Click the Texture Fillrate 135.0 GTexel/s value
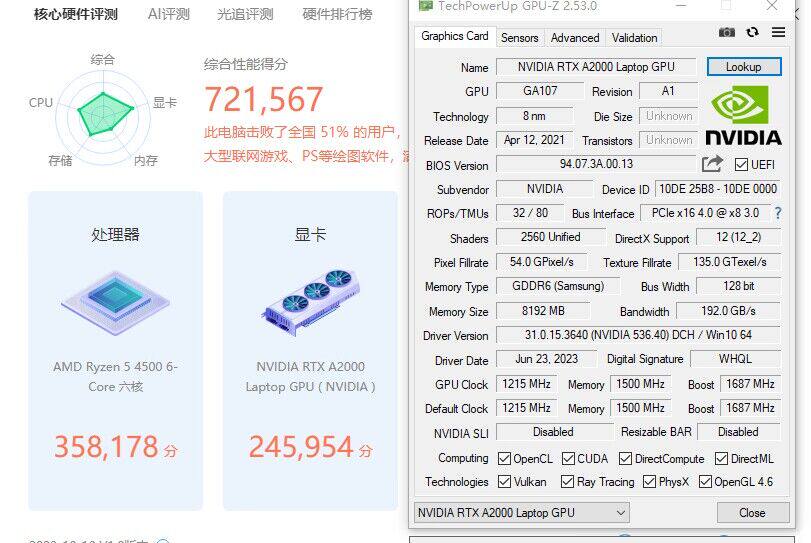 730,262
